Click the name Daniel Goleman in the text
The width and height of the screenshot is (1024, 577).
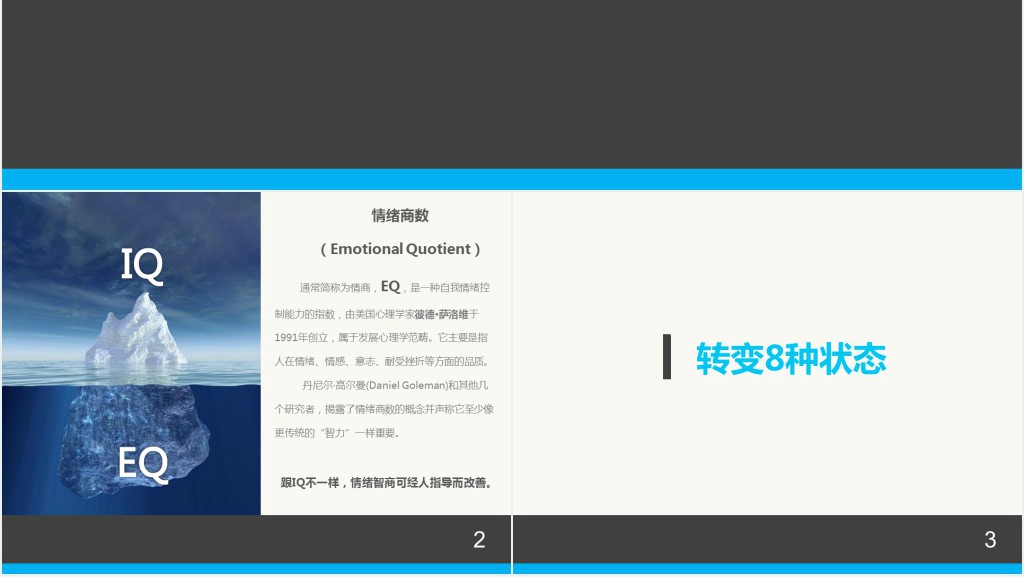[x=406, y=385]
